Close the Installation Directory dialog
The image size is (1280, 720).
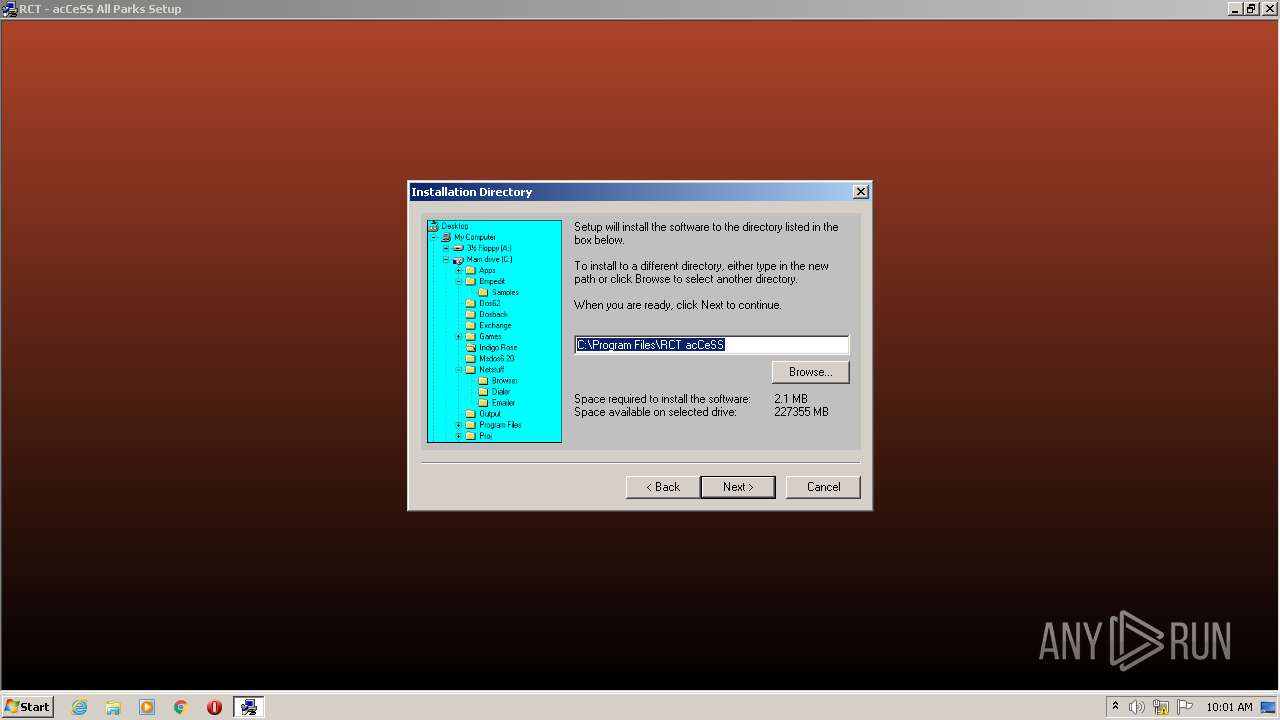[860, 192]
